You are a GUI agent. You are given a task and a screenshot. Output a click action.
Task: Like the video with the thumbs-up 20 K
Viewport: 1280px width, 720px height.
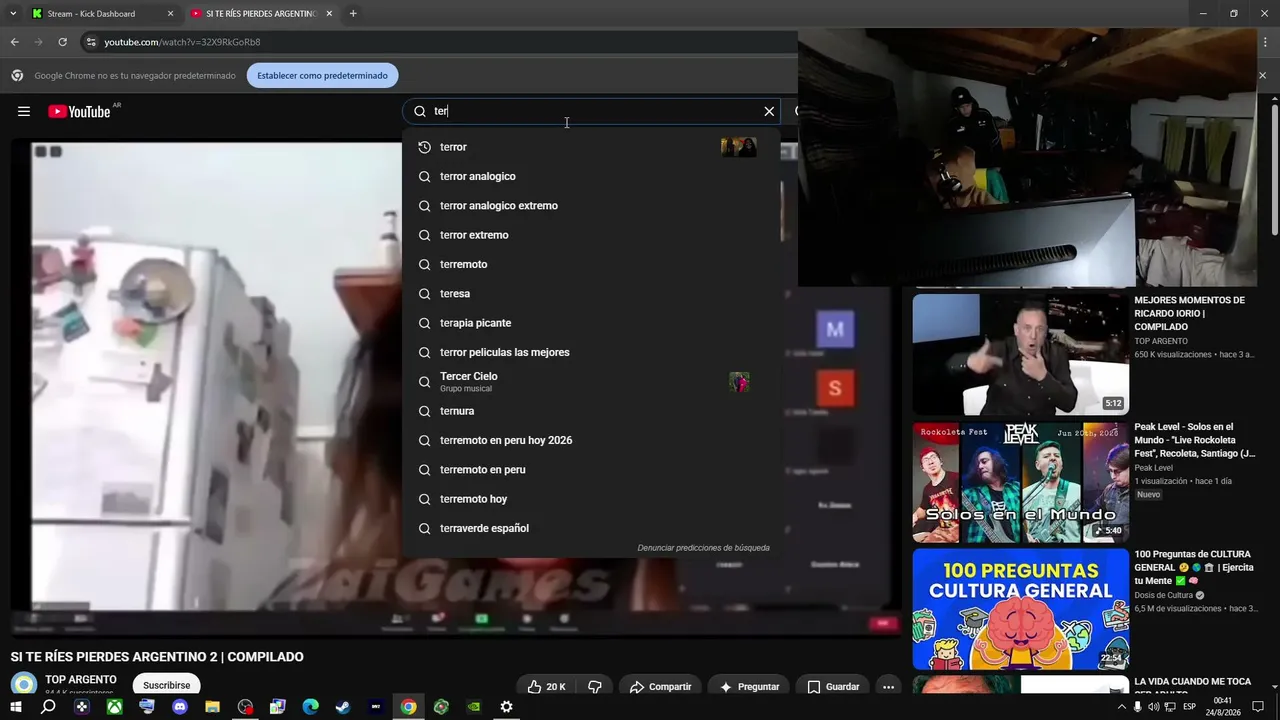pos(547,687)
